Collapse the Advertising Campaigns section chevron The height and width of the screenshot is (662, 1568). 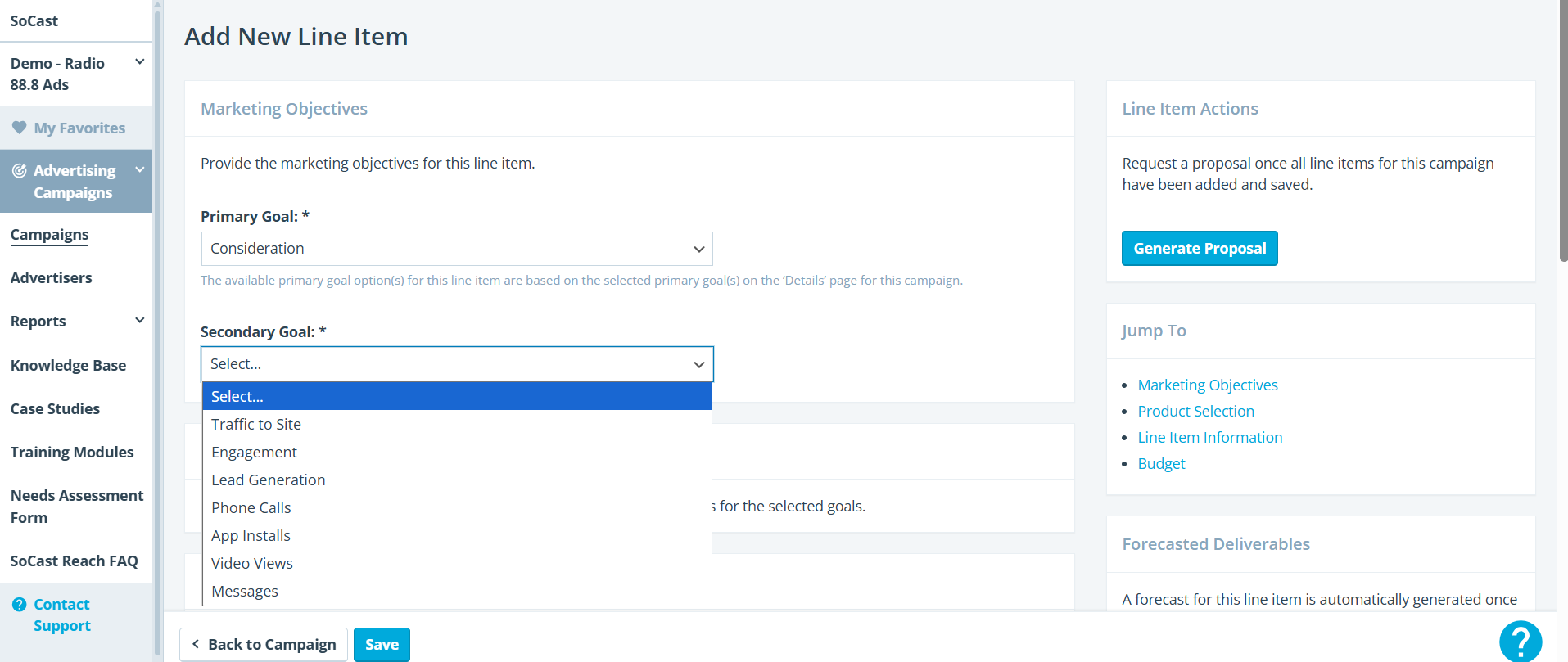(140, 170)
